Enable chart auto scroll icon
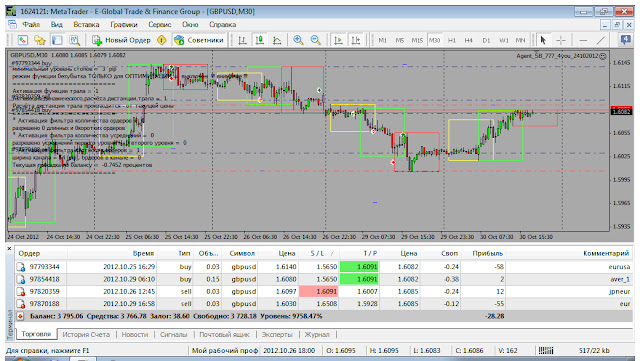 click(338, 40)
